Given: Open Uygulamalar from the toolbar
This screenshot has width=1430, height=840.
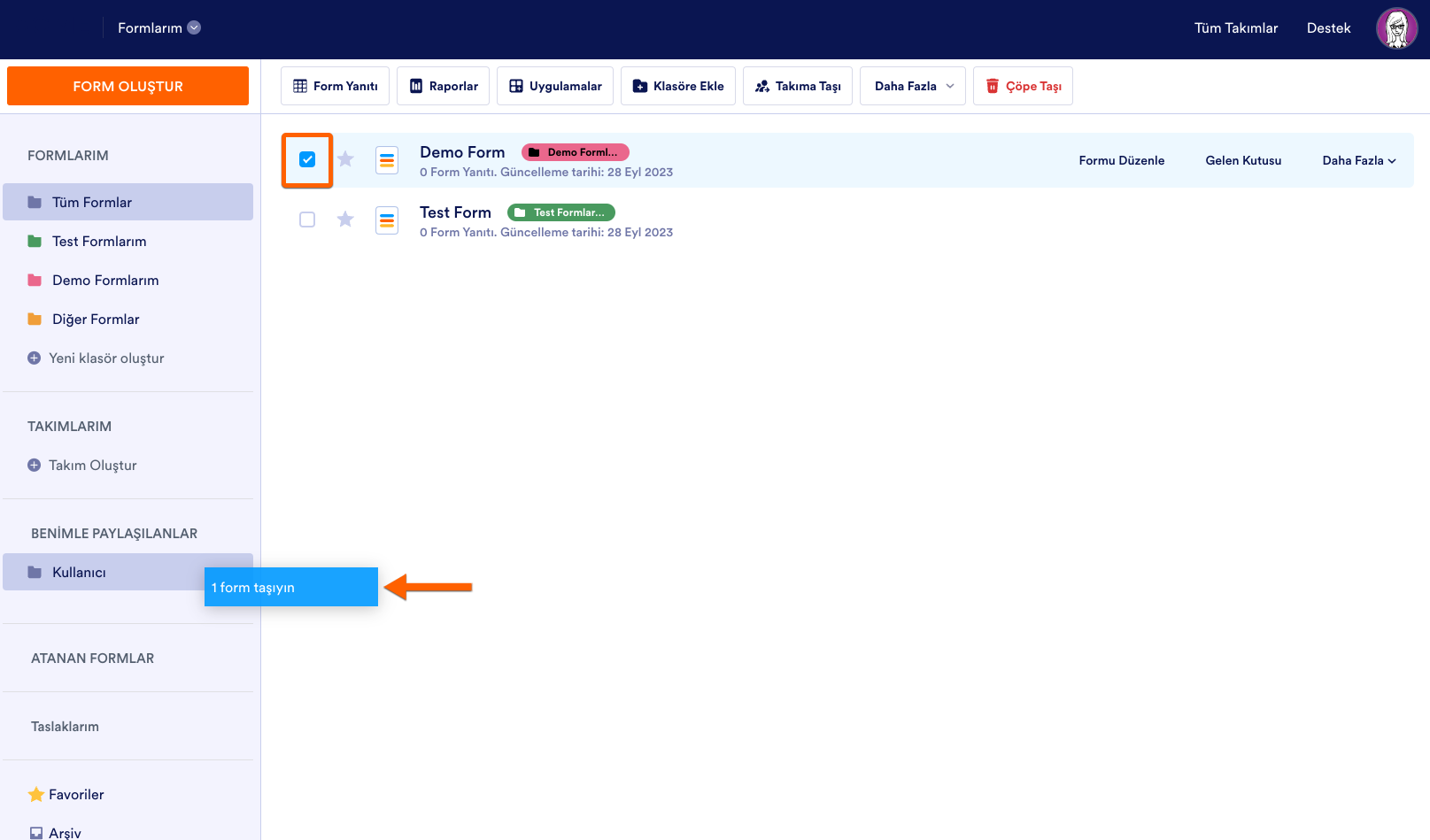Looking at the screenshot, I should click(555, 86).
